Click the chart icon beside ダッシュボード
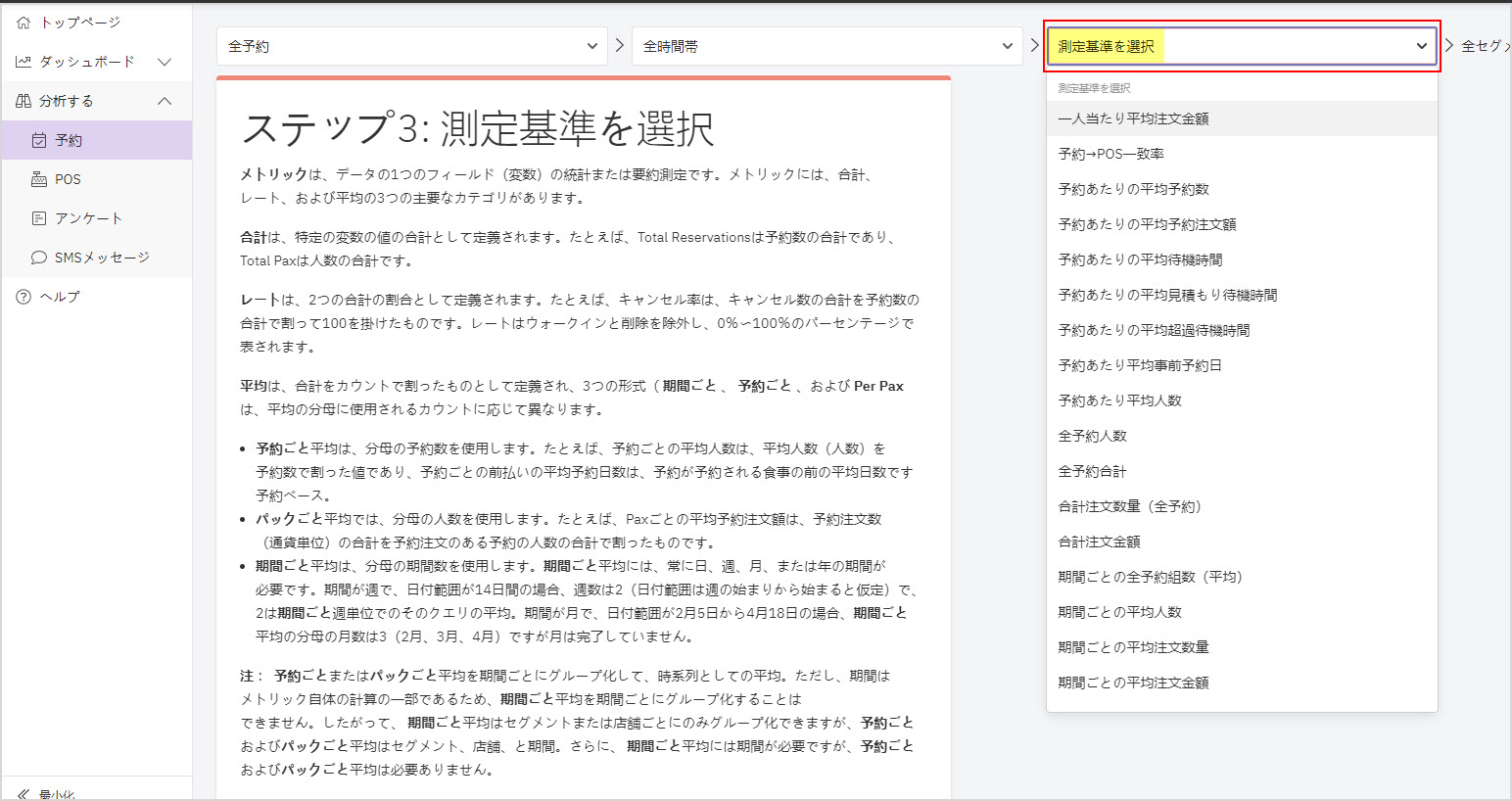The width and height of the screenshot is (1512, 801). [x=24, y=62]
